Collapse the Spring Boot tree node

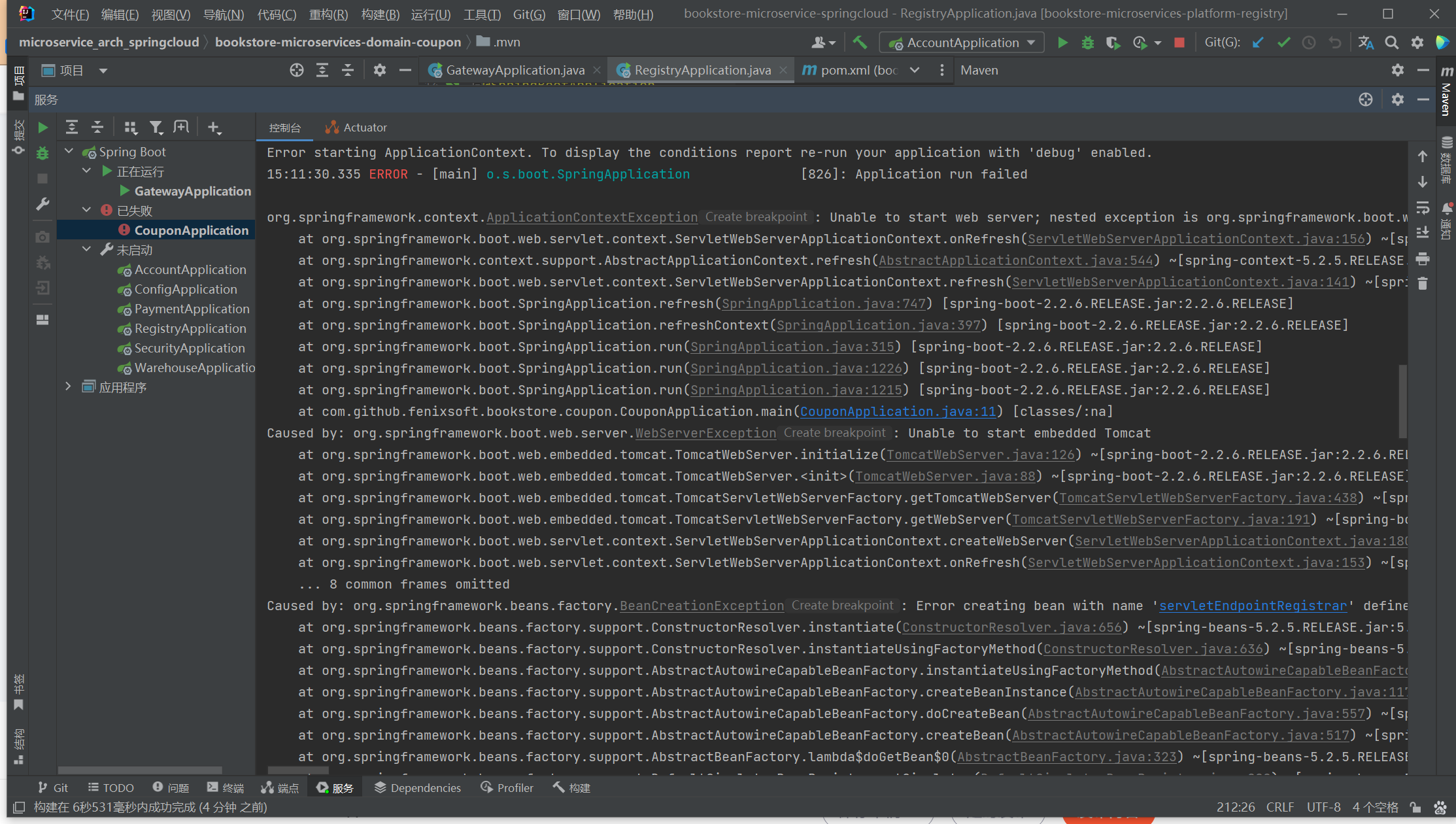[69, 152]
